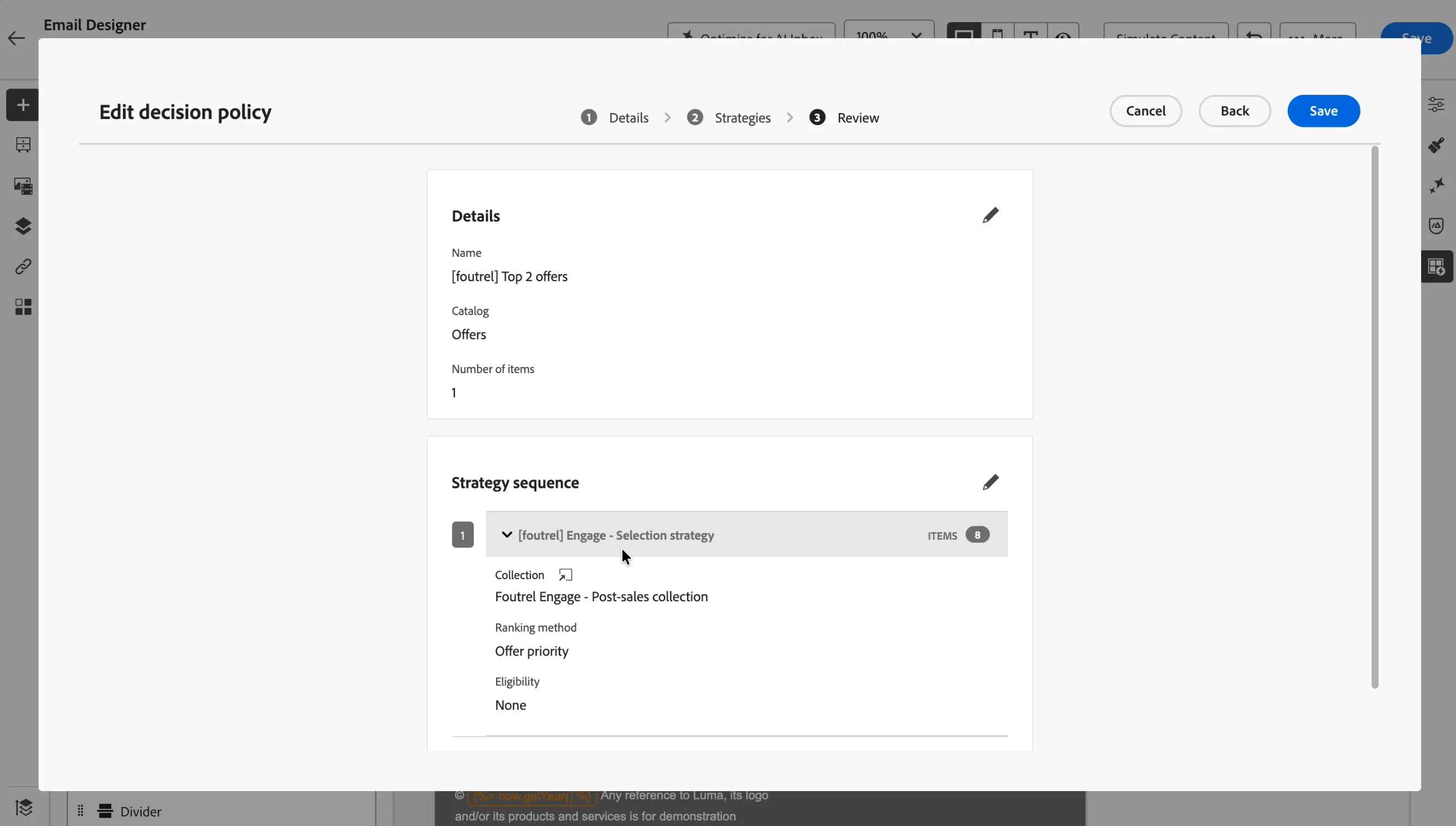
Task: Open the fragment structure icon in left sidebar
Action: [23, 145]
